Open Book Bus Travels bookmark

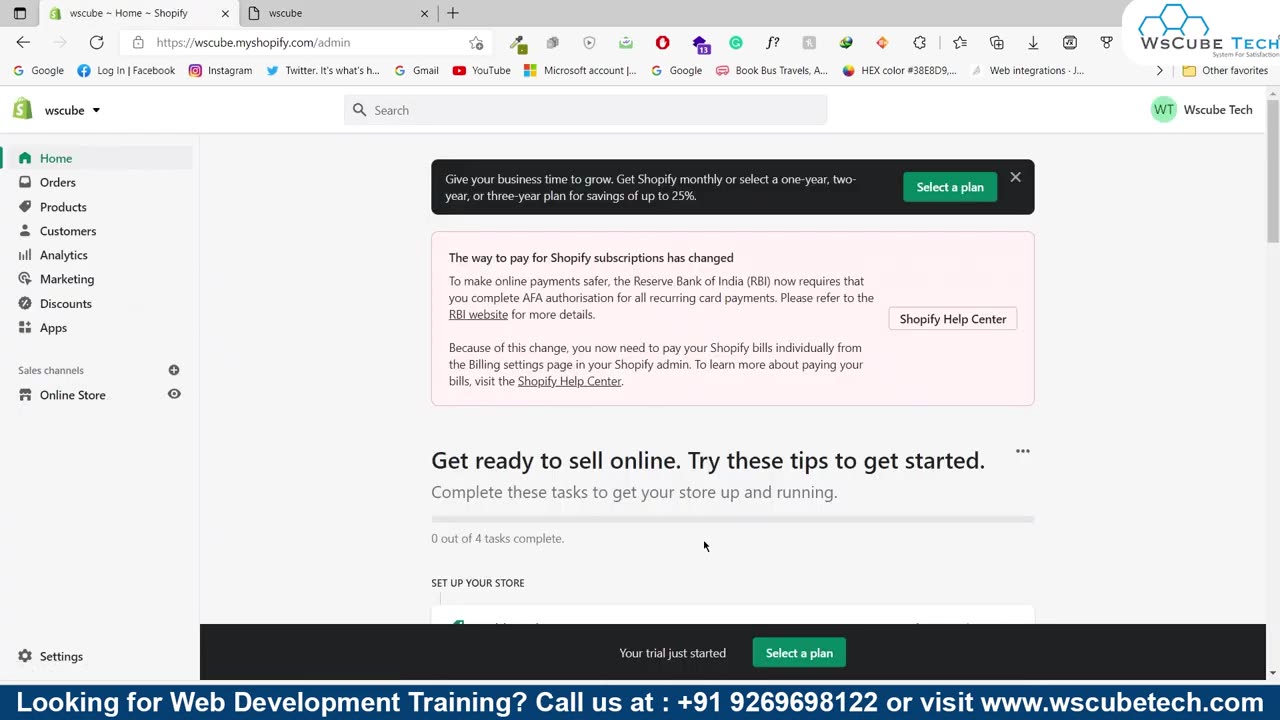pos(771,71)
